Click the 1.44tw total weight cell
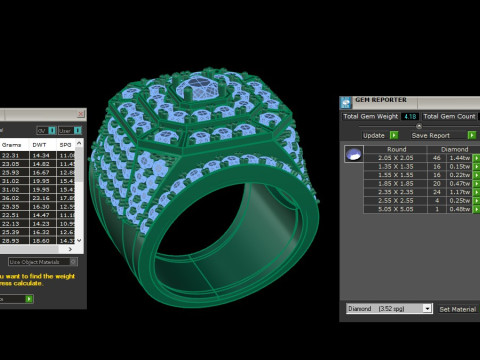The image size is (480, 360). [460, 158]
